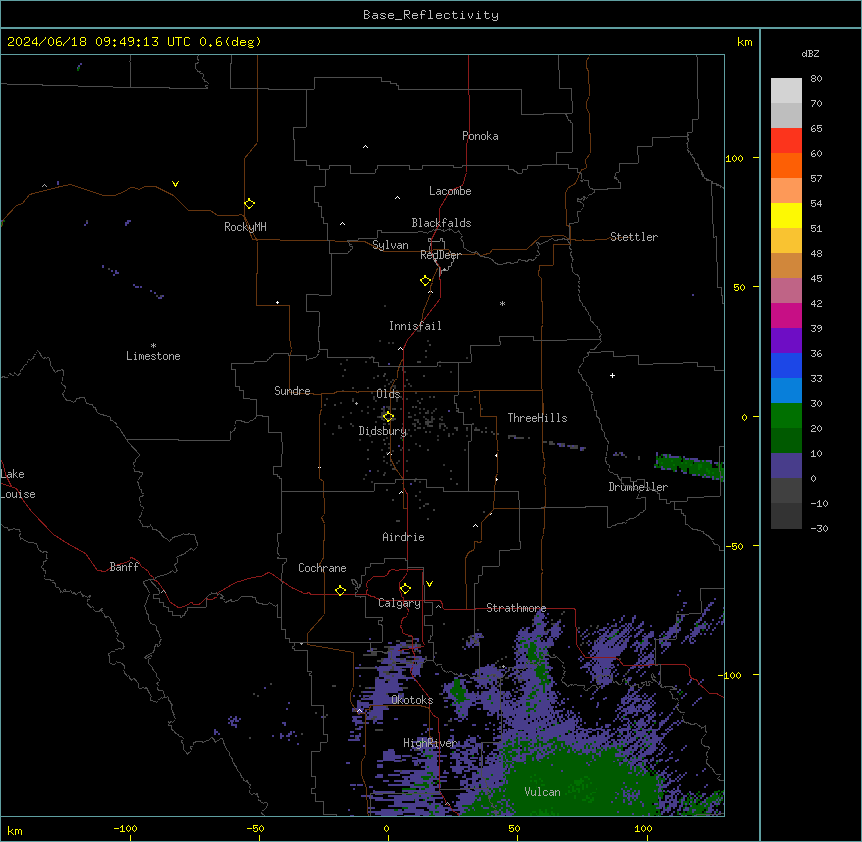The height and width of the screenshot is (842, 862).
Task: Select the purple 39-36 dBZ legend swatch
Action: [x=786, y=340]
